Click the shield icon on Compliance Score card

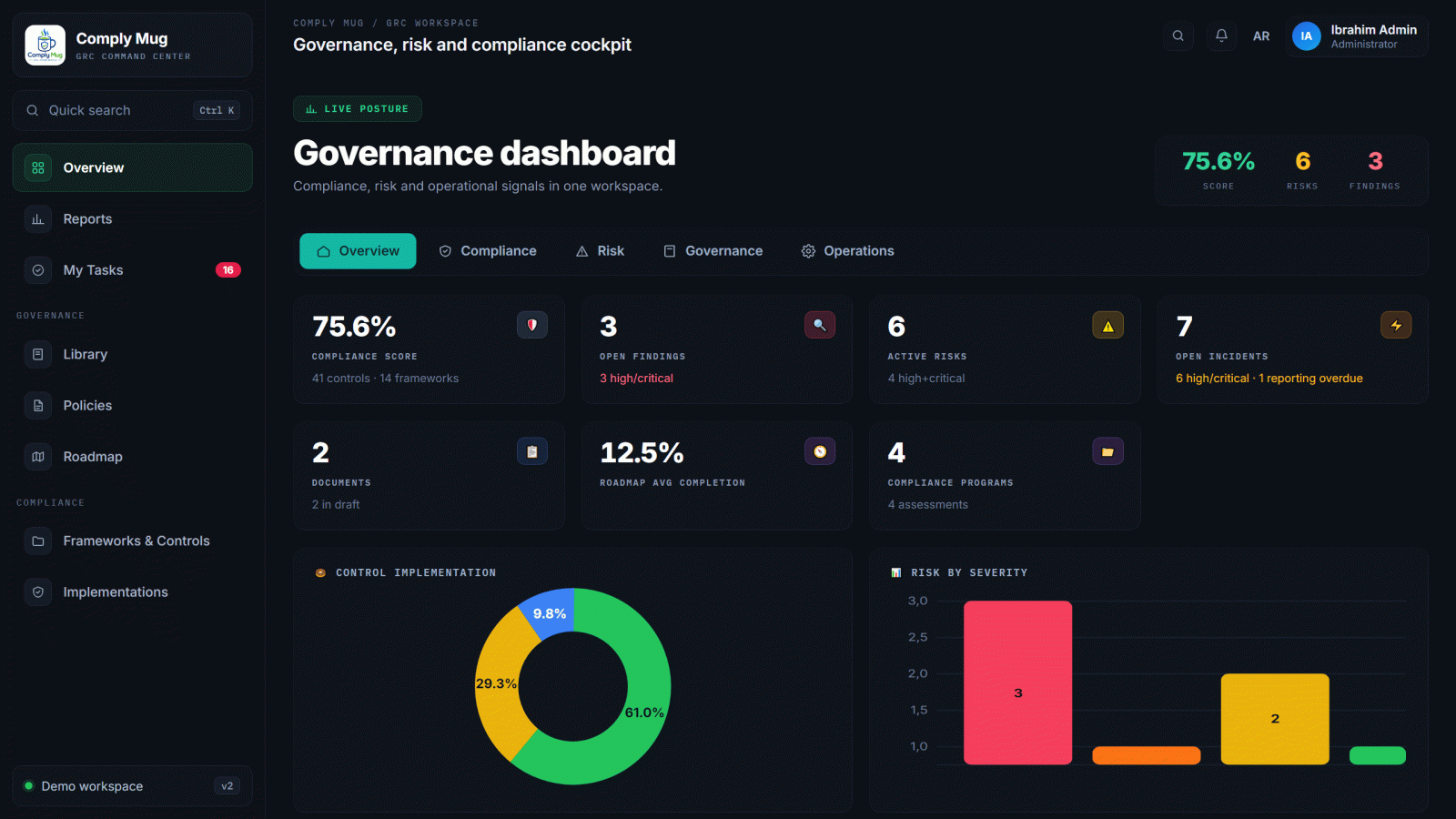[x=532, y=325]
